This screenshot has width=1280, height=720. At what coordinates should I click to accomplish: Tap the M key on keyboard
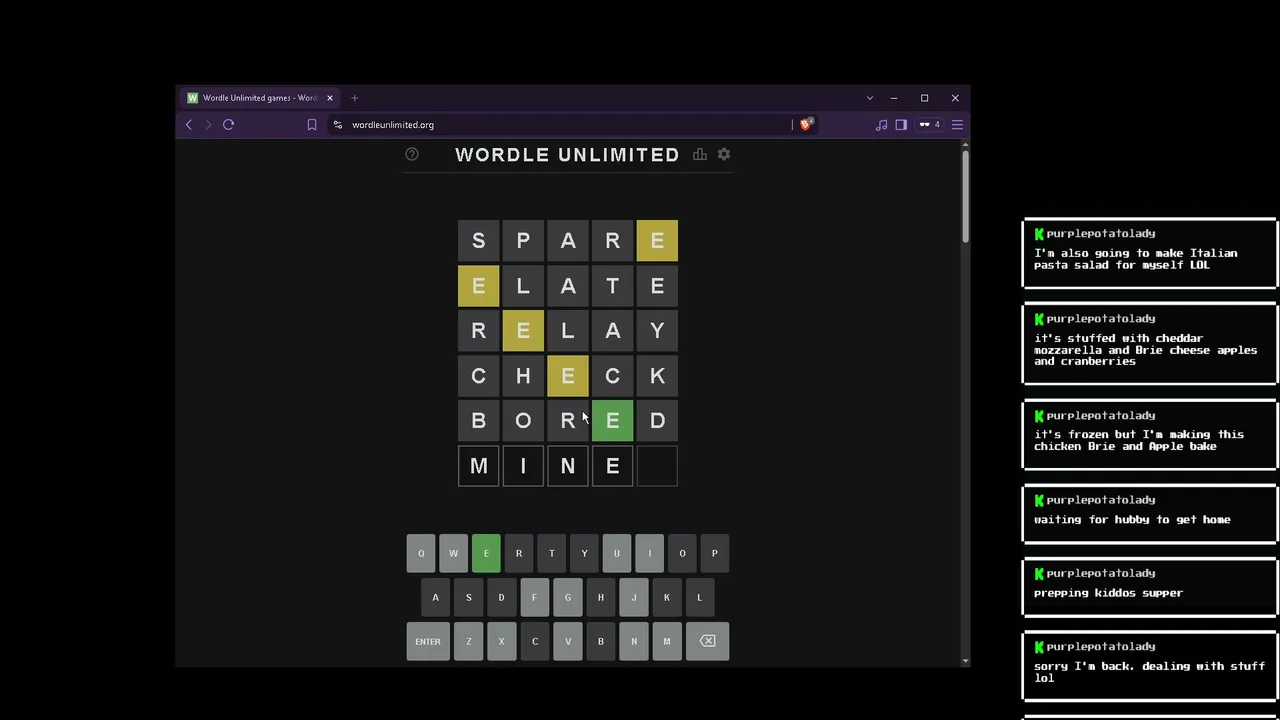click(x=666, y=641)
